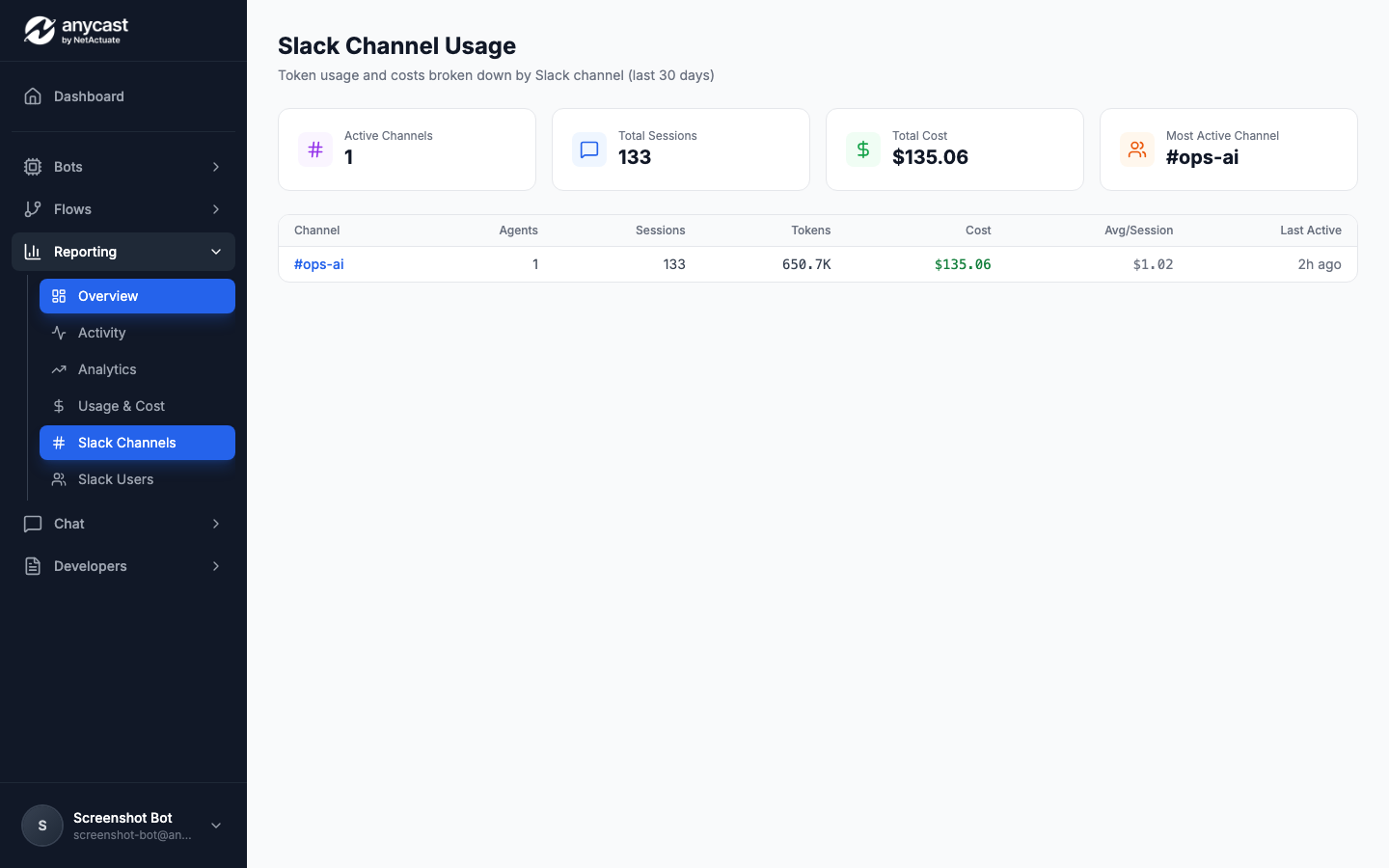Sort by the Cost column header

978,231
